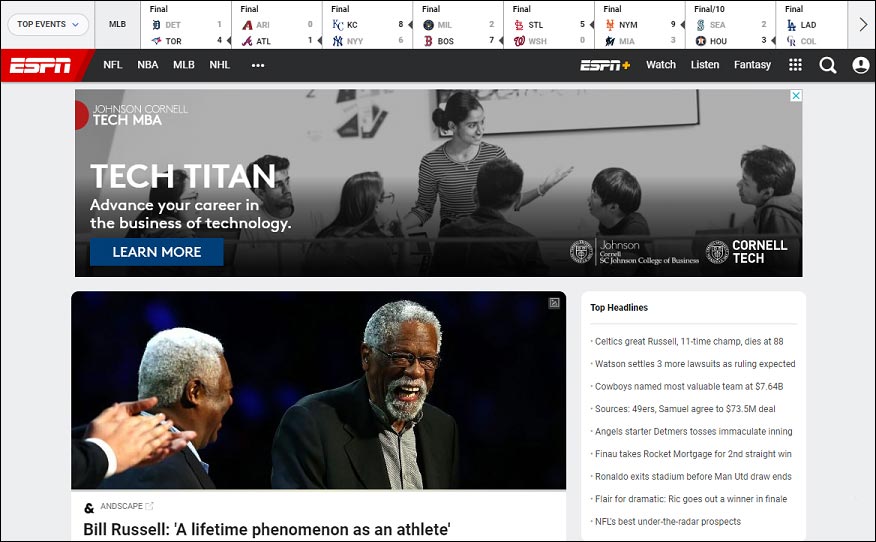This screenshot has width=876, height=542.
Task: Open 49ers Samuel $73.5M deal headline
Action: (685, 408)
